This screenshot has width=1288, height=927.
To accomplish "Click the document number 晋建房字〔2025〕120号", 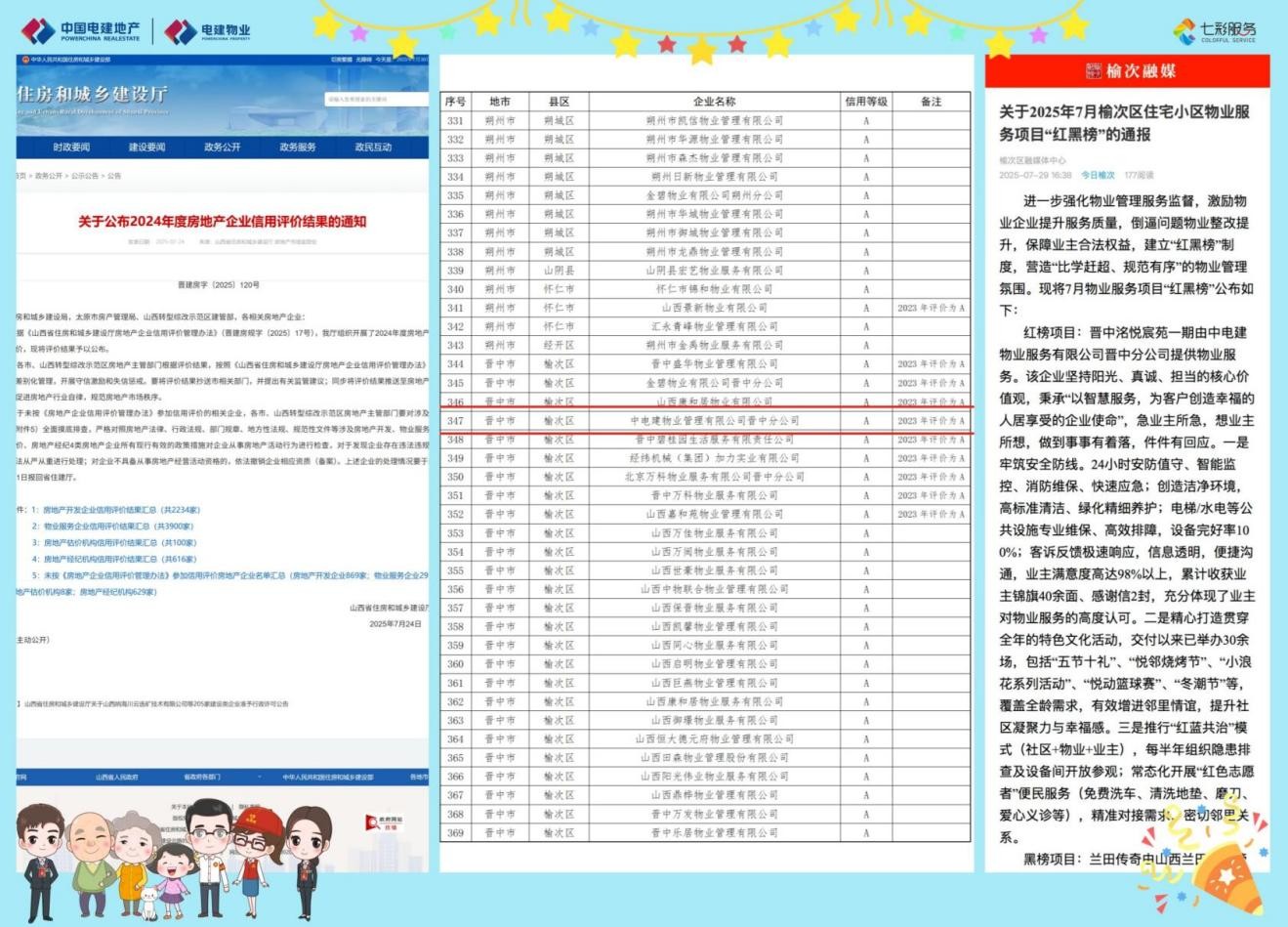I will (219, 285).
